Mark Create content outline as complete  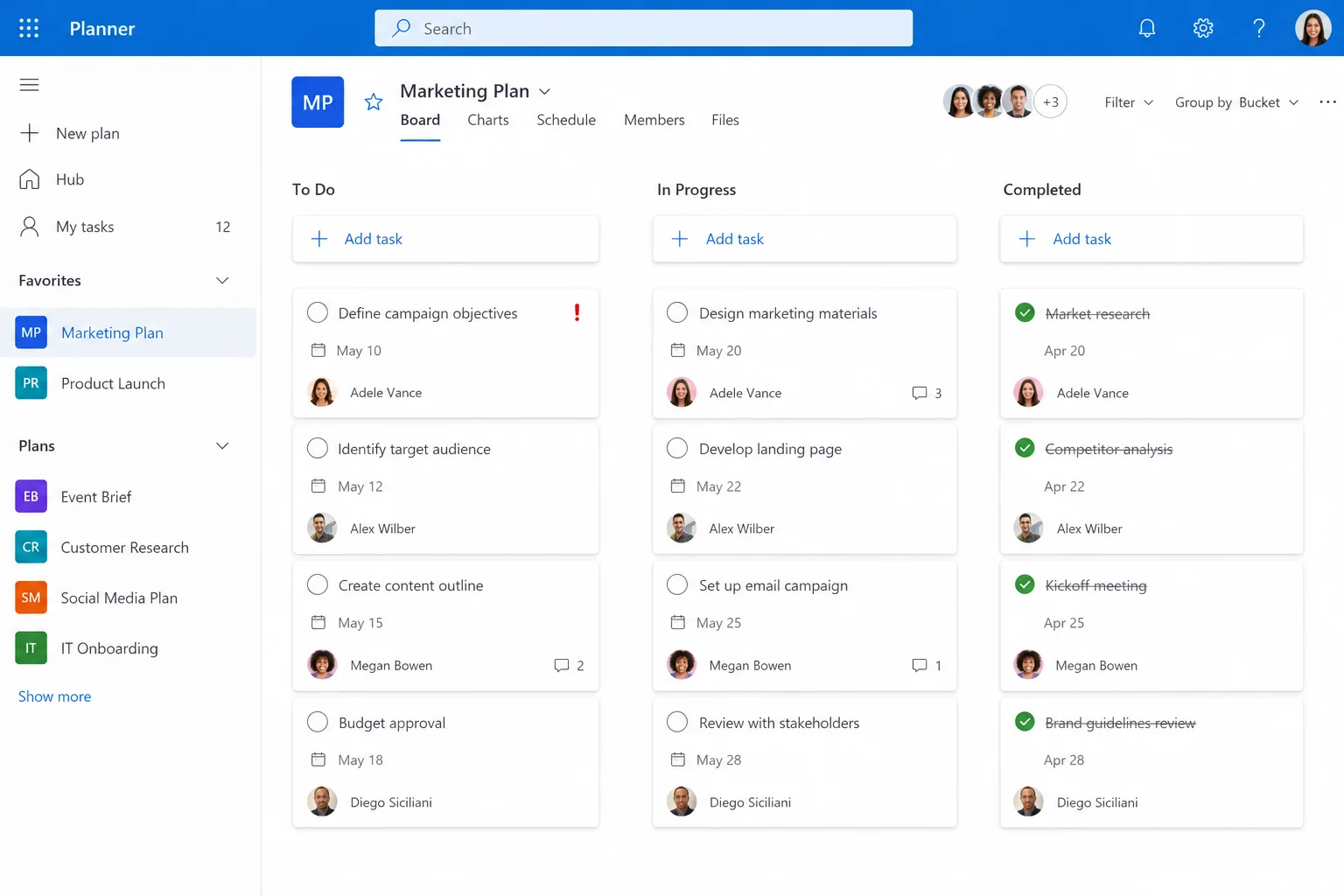[318, 584]
